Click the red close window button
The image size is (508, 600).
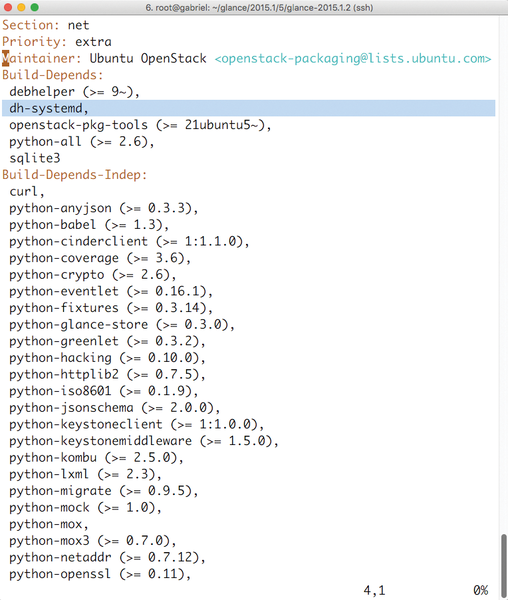[x=7, y=7]
